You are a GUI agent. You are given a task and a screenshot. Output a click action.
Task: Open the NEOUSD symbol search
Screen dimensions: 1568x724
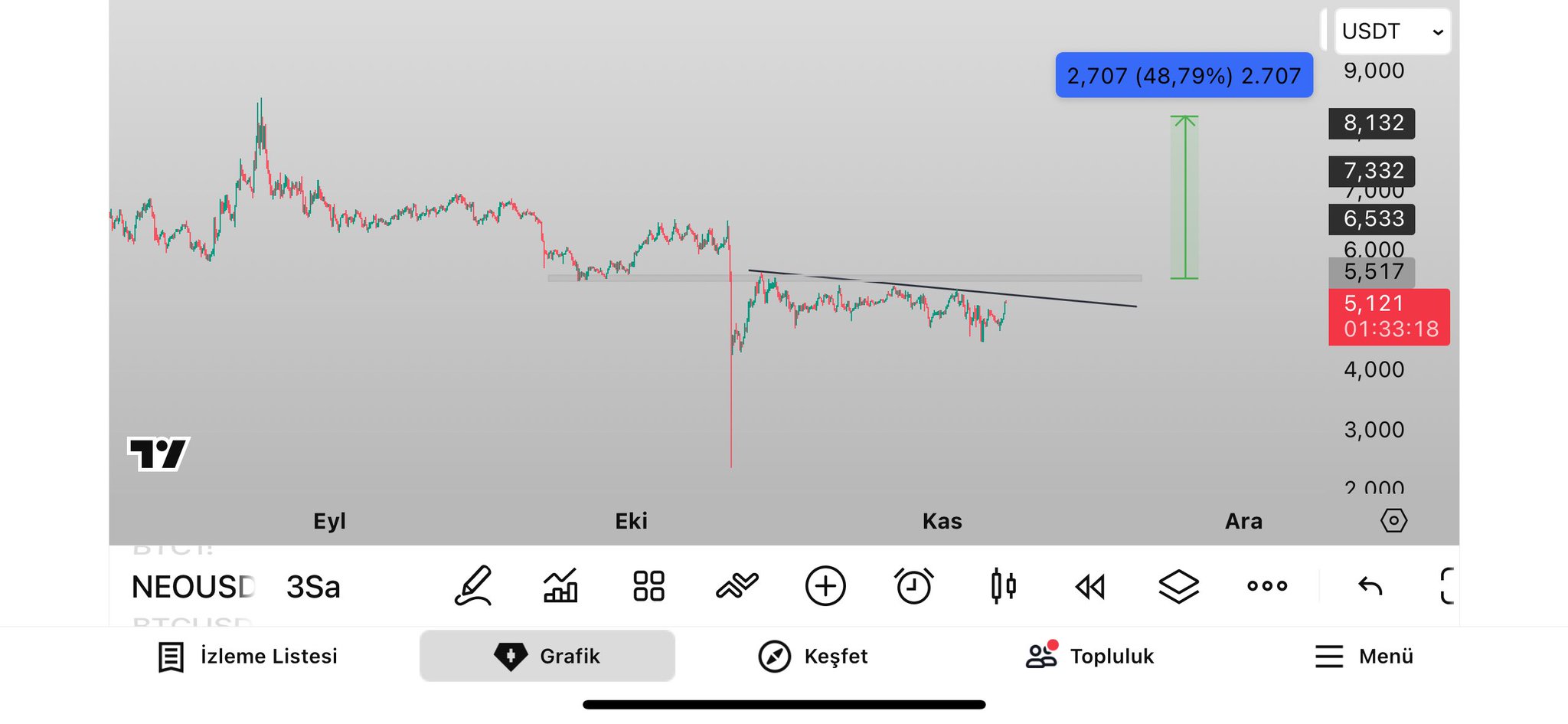point(193,587)
